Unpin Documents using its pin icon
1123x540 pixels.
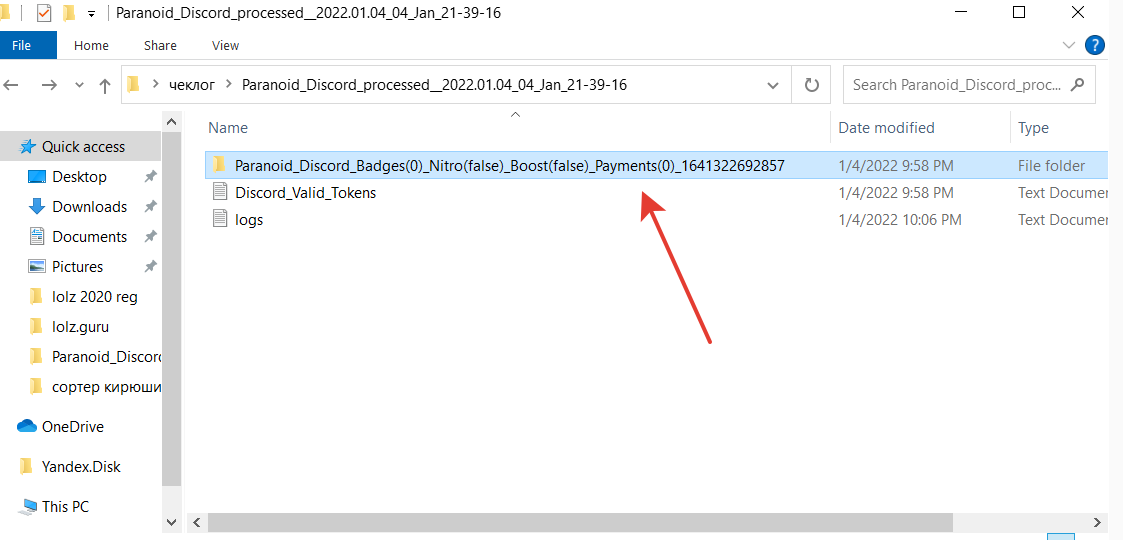click(x=150, y=236)
